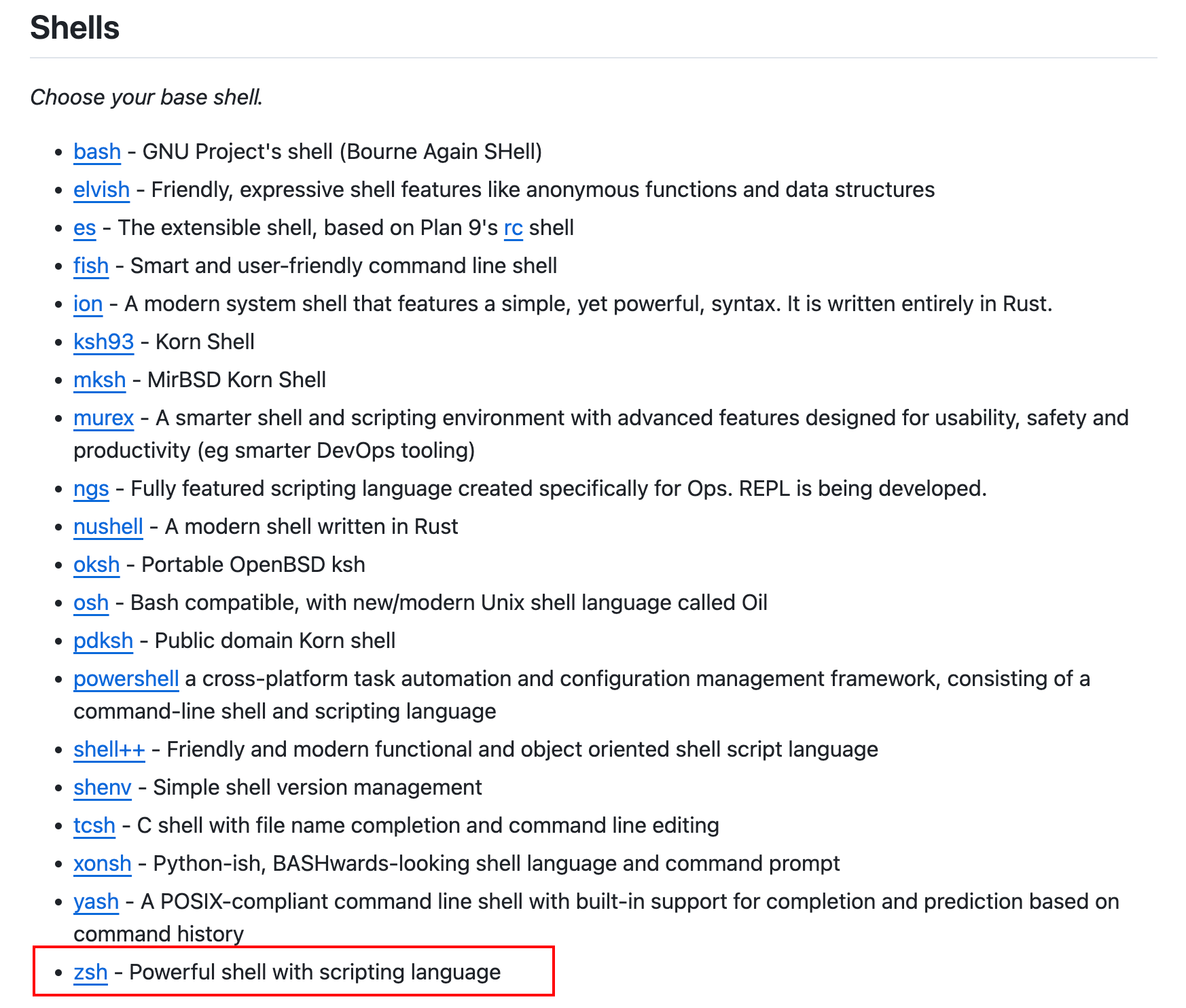
Task: Click the 'command history' text under yash
Action: (158, 934)
